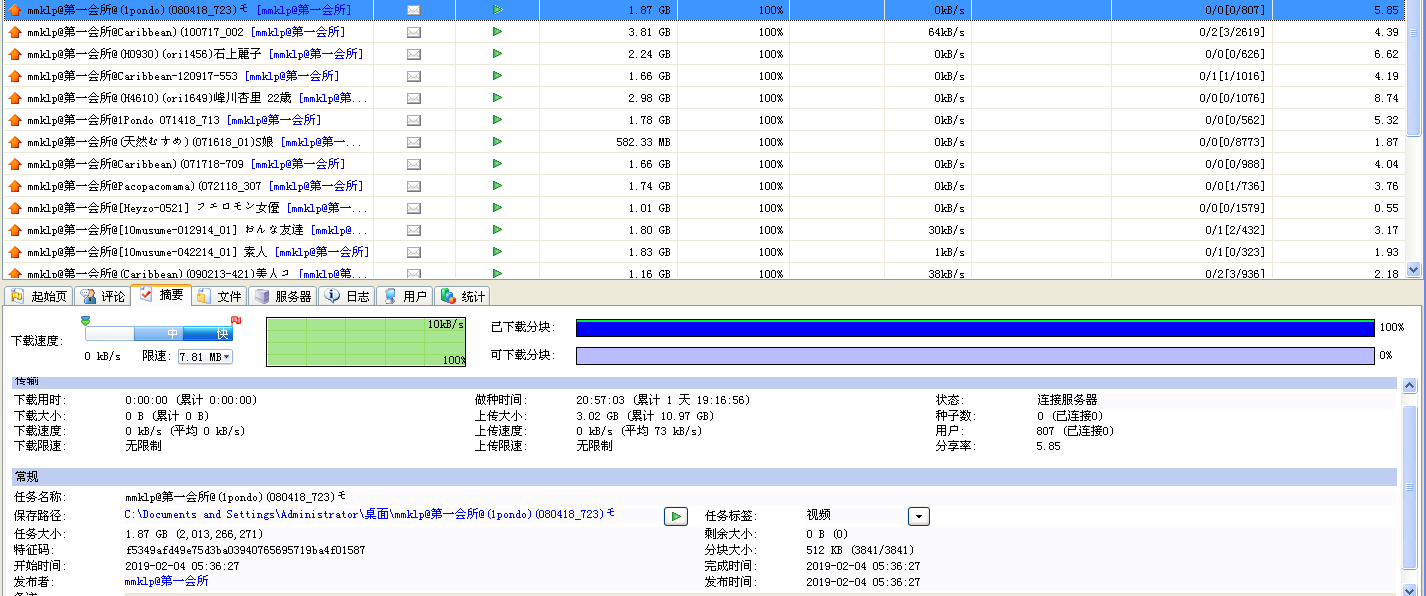Click the green slow-speed marker above speed bar

(x=85, y=321)
